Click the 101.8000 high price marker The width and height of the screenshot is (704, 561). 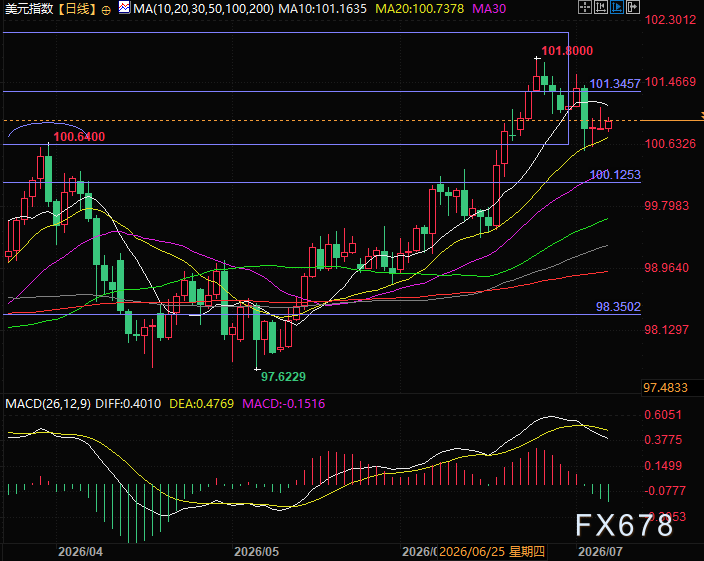(x=567, y=51)
